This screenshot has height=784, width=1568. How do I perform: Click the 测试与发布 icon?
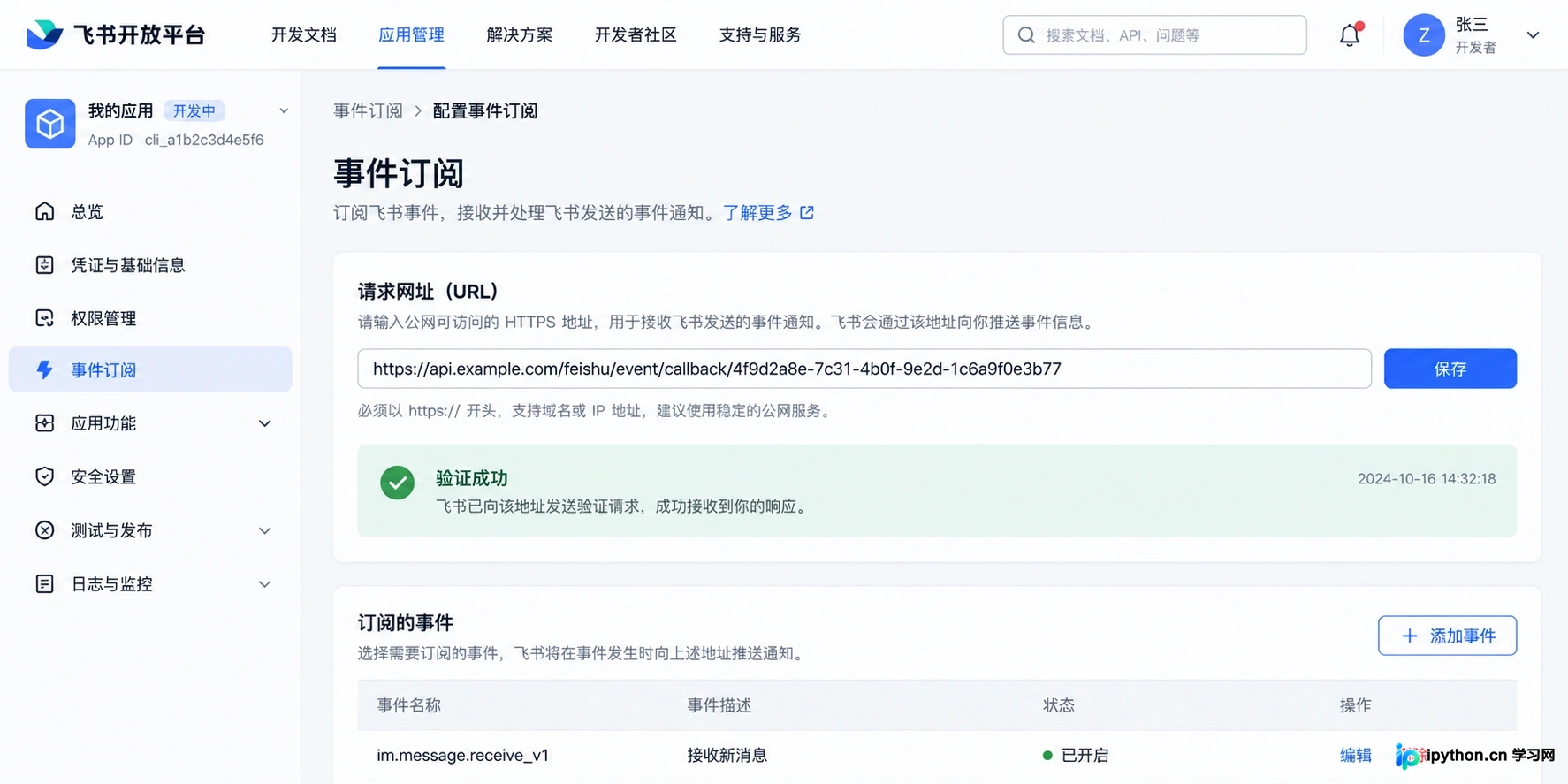pyautogui.click(x=45, y=530)
